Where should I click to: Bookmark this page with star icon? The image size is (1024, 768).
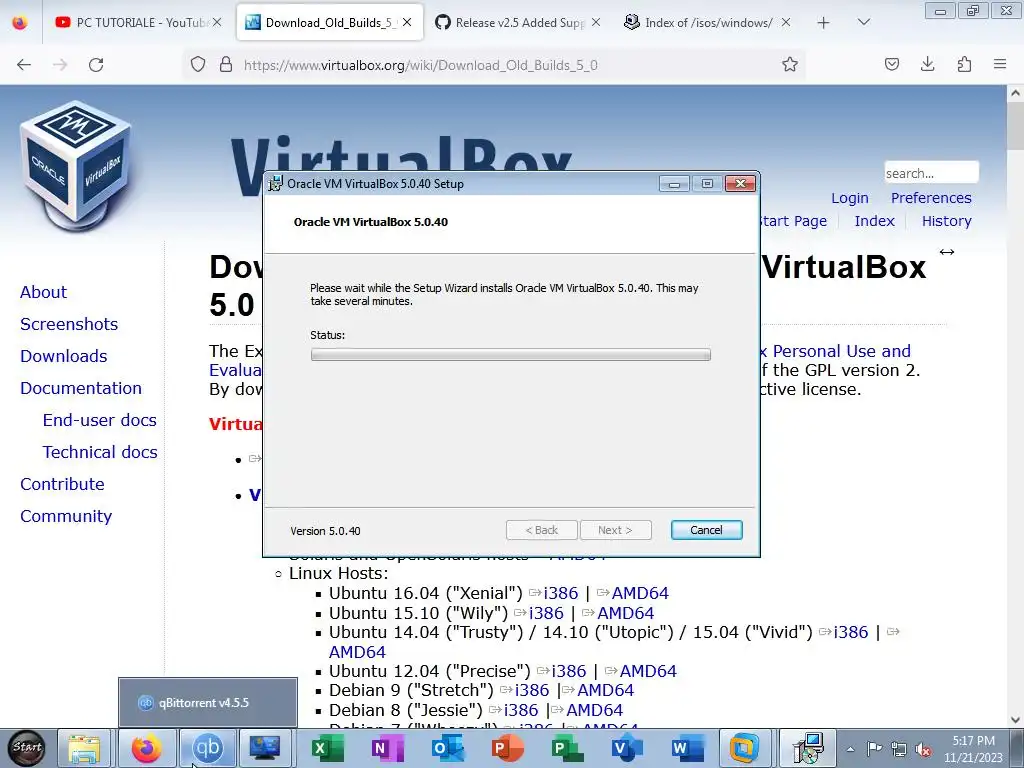tap(790, 65)
